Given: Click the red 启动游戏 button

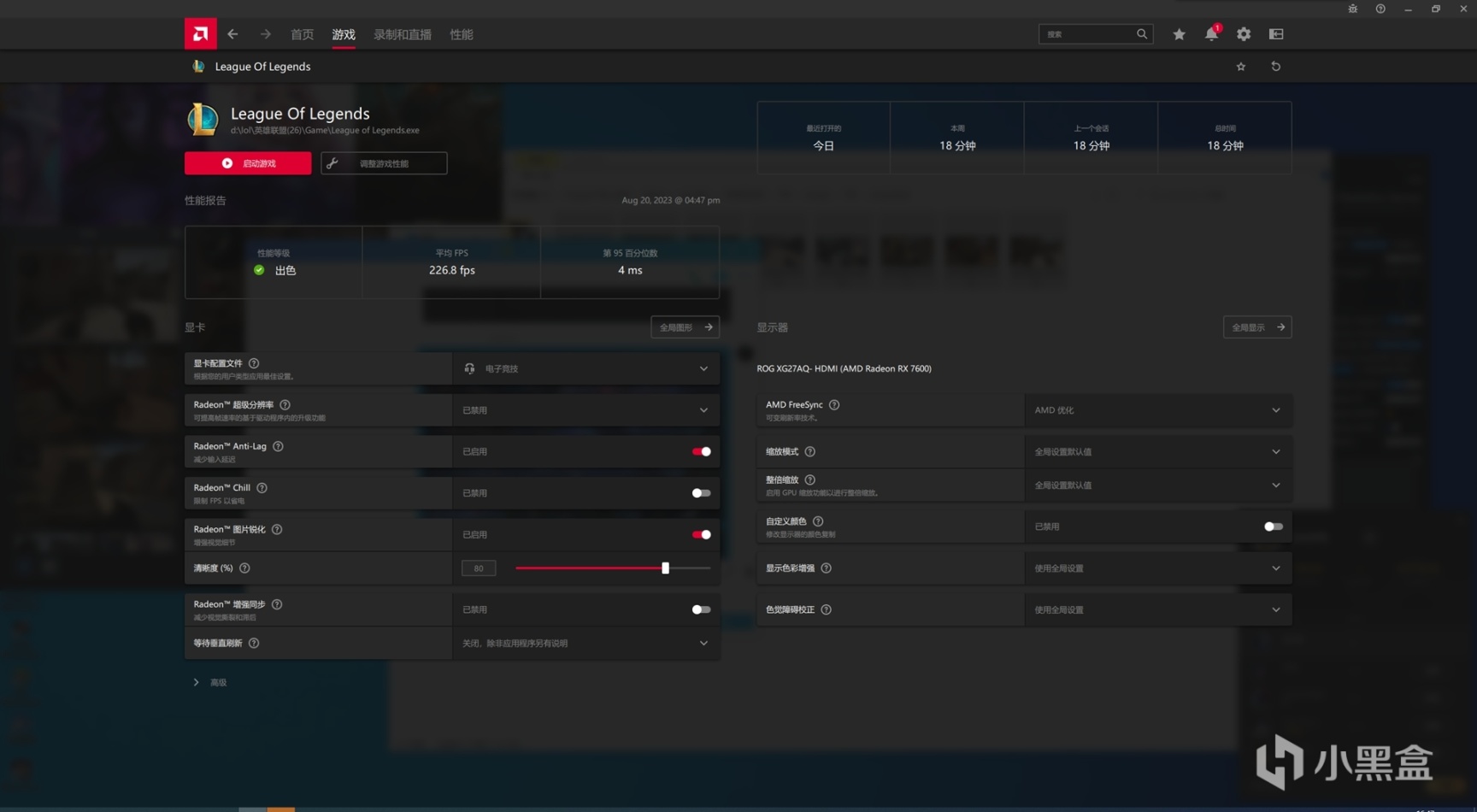Looking at the screenshot, I should point(248,163).
